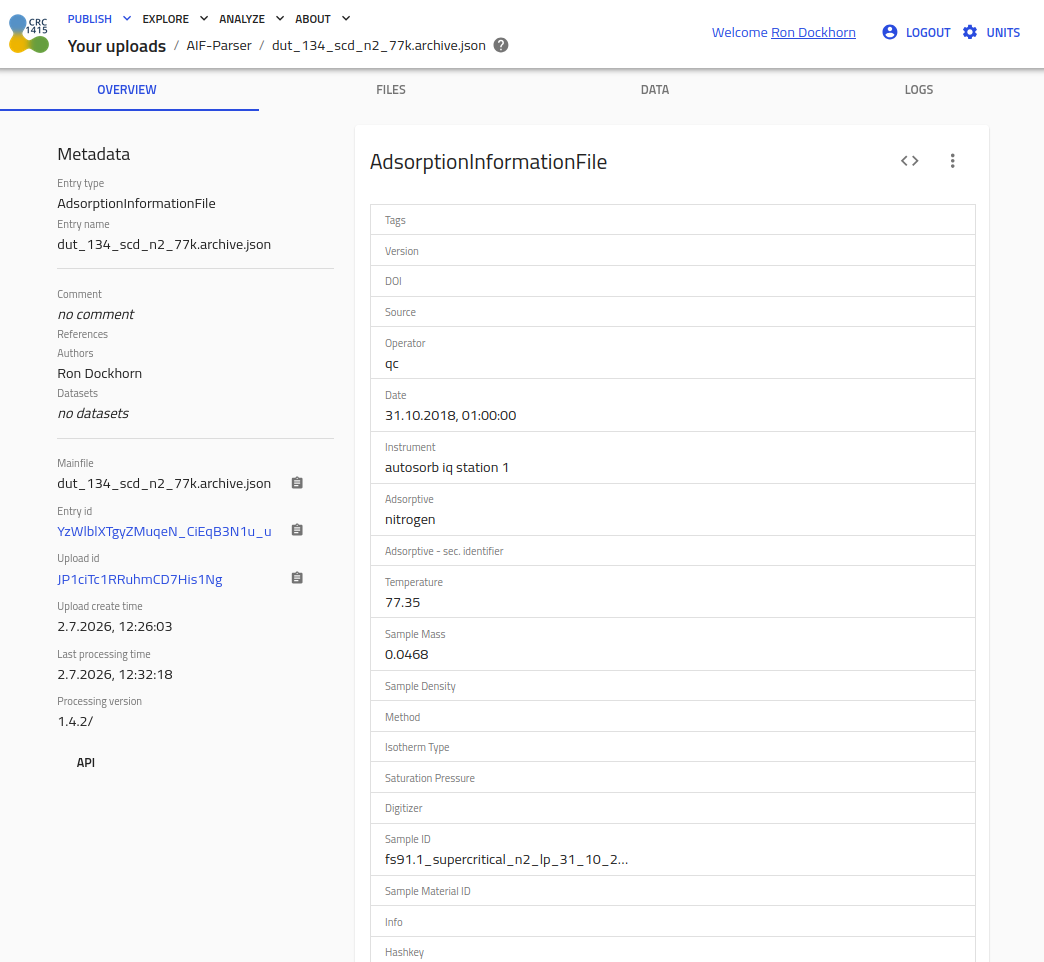Select the Date value 31.10.2018, 01:00:00
Viewport: 1044px width, 962px height.
[451, 415]
